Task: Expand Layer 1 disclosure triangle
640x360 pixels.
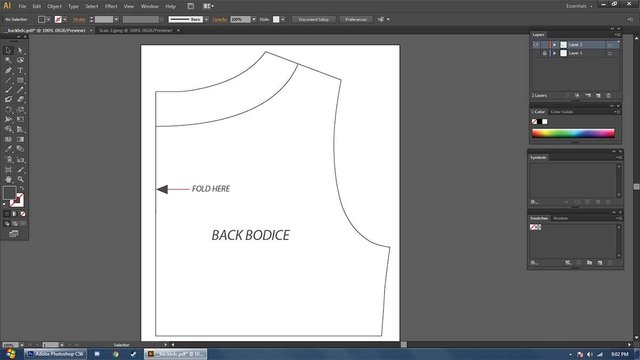Action: click(x=554, y=53)
